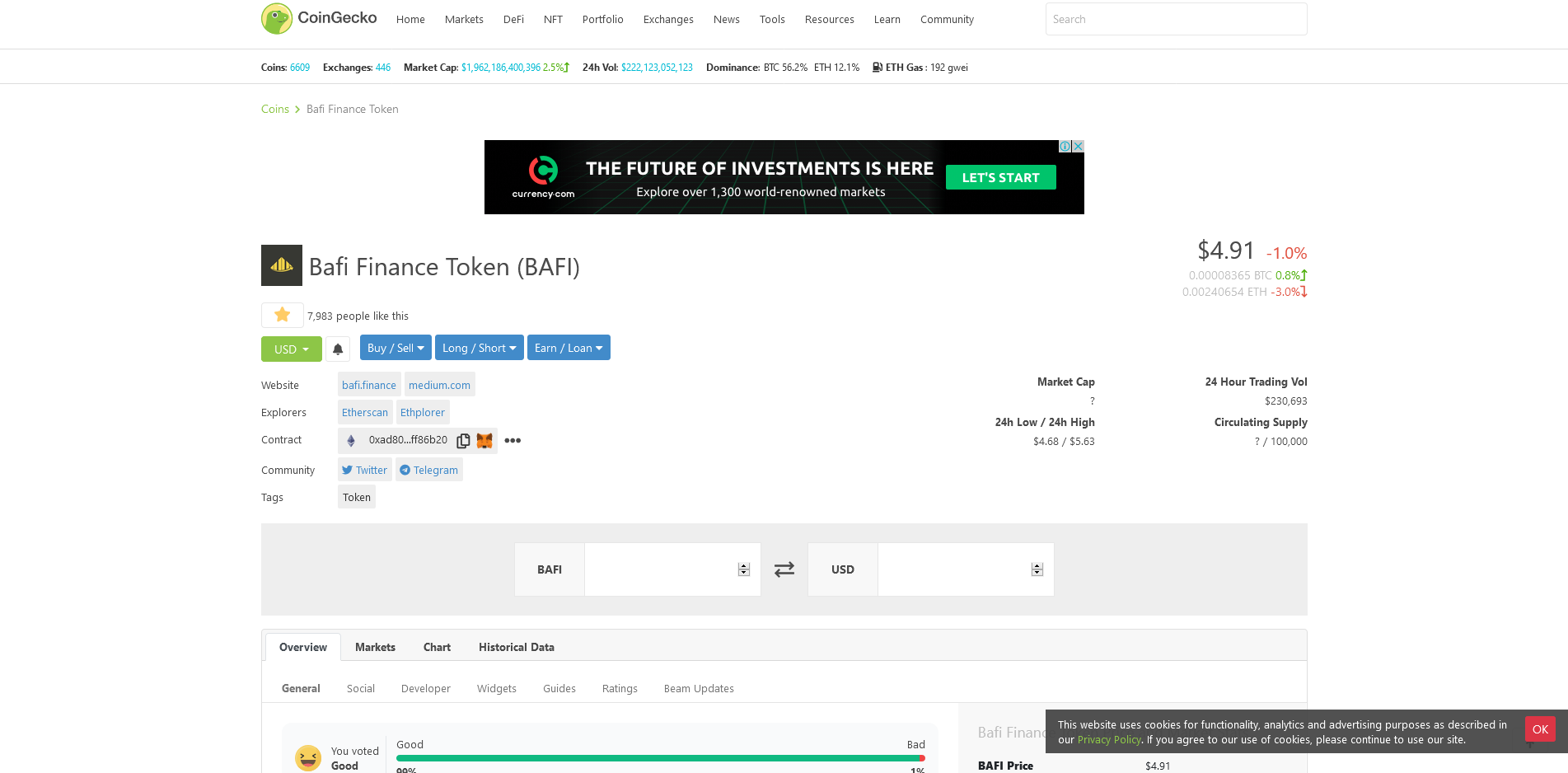Open the NFT nav menu

click(553, 19)
